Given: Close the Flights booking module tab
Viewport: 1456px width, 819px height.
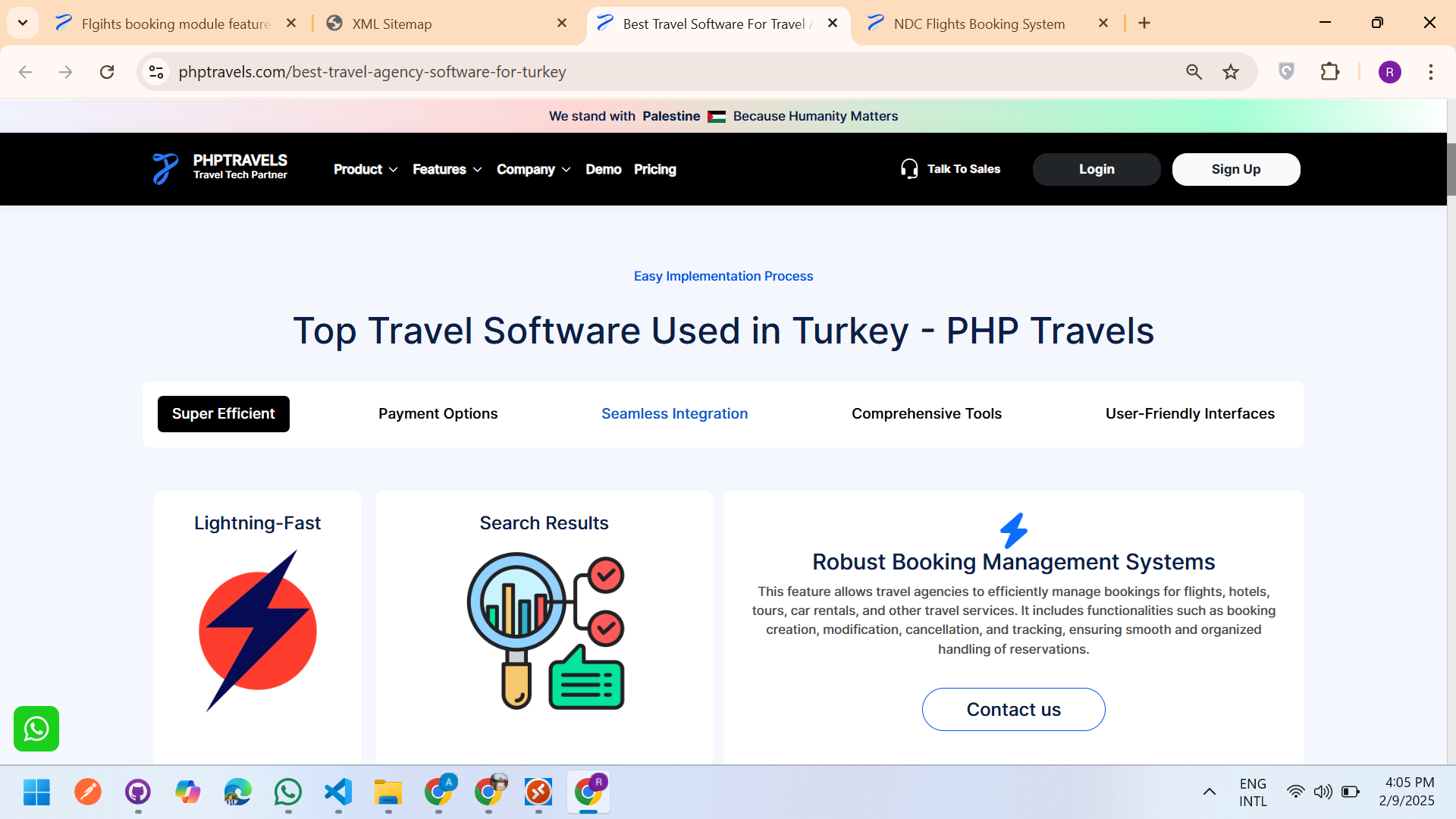Looking at the screenshot, I should click(x=291, y=24).
